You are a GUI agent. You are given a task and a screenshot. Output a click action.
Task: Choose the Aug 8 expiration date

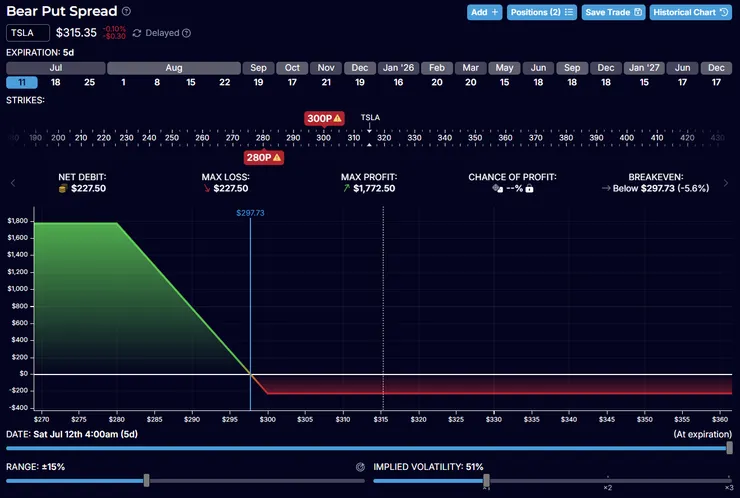pyautogui.click(x=157, y=83)
